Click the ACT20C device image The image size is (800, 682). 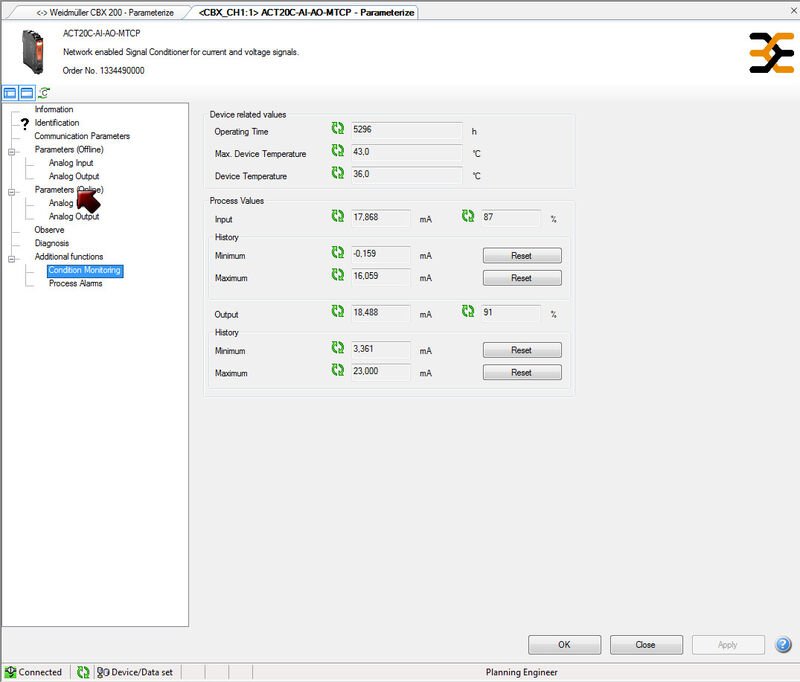pyautogui.click(x=33, y=52)
